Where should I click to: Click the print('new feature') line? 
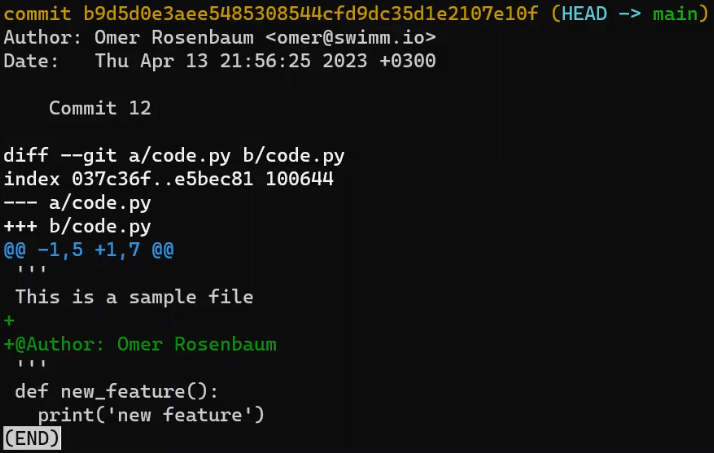[x=151, y=415]
